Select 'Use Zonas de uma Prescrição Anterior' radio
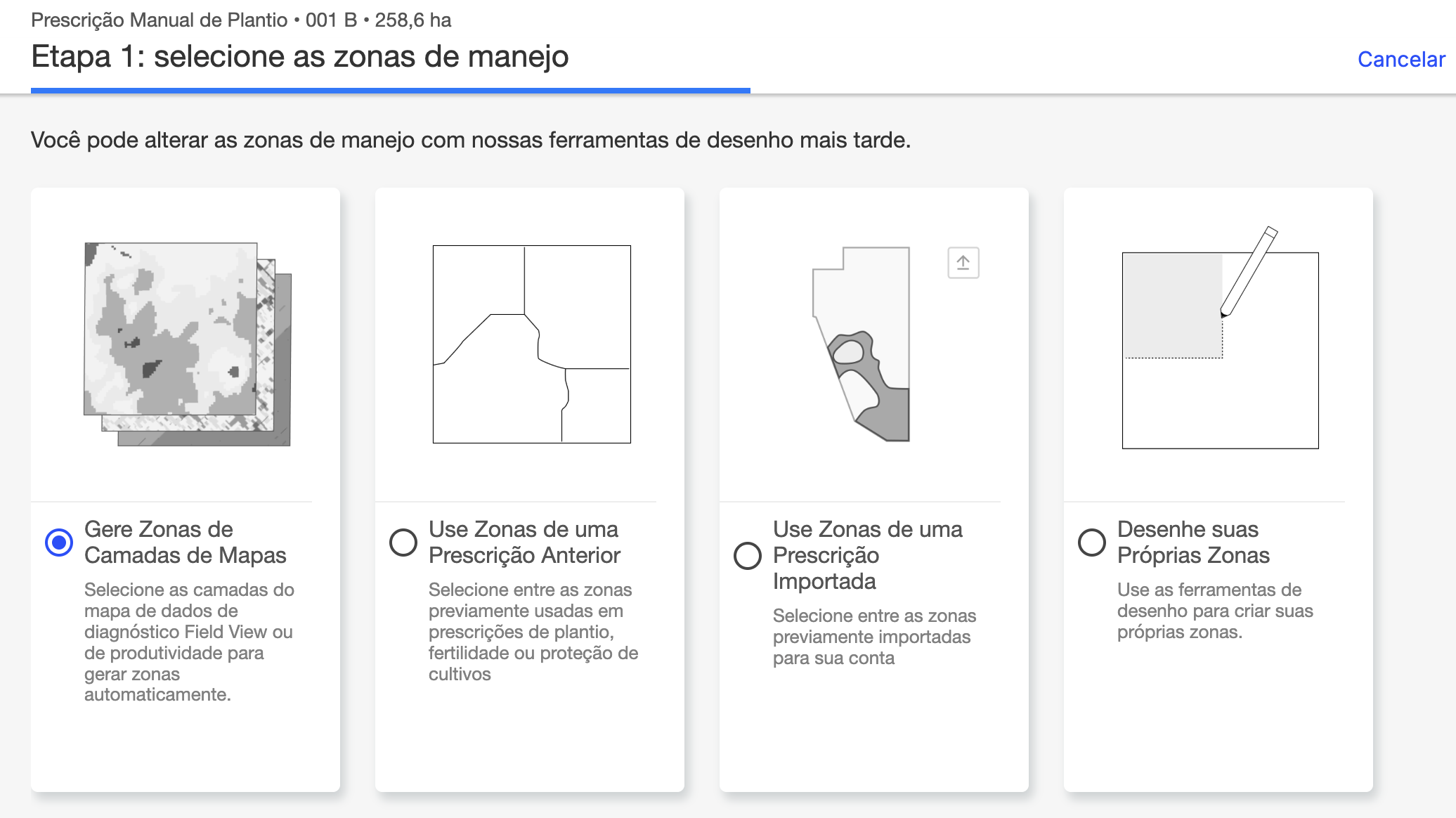Image resolution: width=1456 pixels, height=818 pixels. tap(403, 543)
